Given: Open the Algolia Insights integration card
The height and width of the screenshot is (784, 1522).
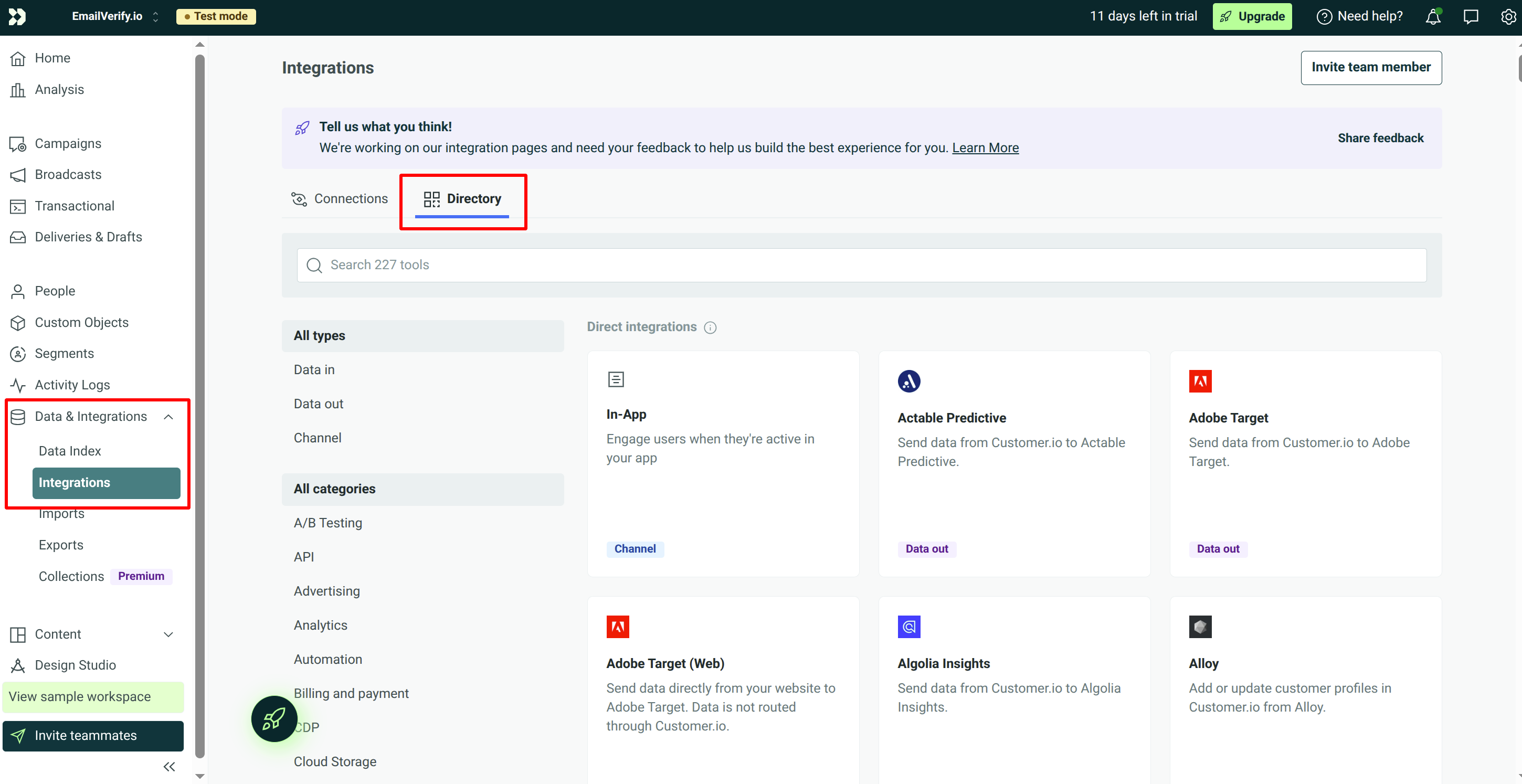Looking at the screenshot, I should coord(1014,691).
